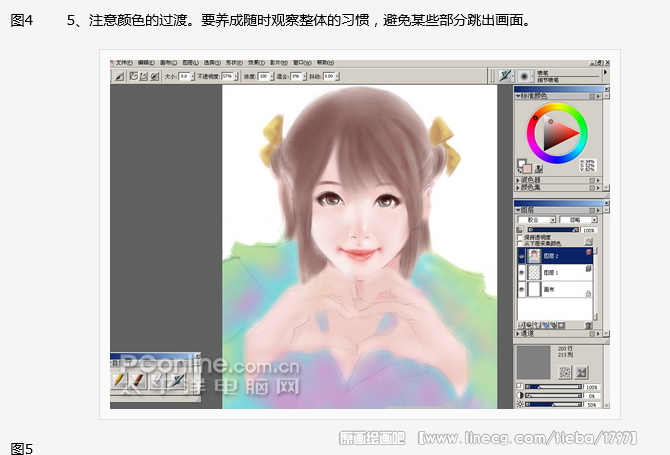The height and width of the screenshot is (455, 670).
Task: Click the red icon on layer 2 row
Action: pos(588,252)
